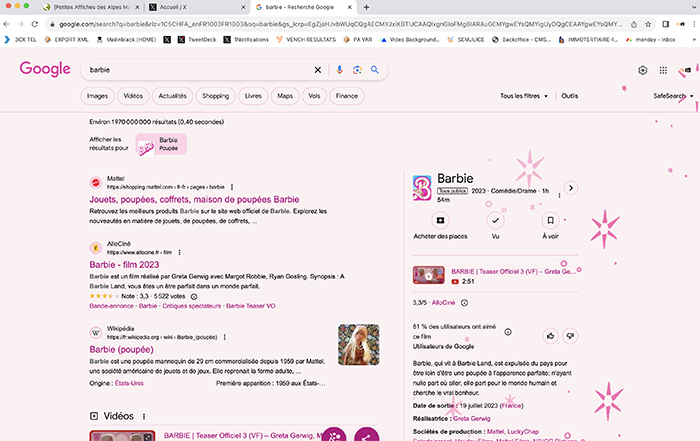The width and height of the screenshot is (700, 441).
Task: Open AlloCiné result three-dot menu
Action: (x=179, y=252)
